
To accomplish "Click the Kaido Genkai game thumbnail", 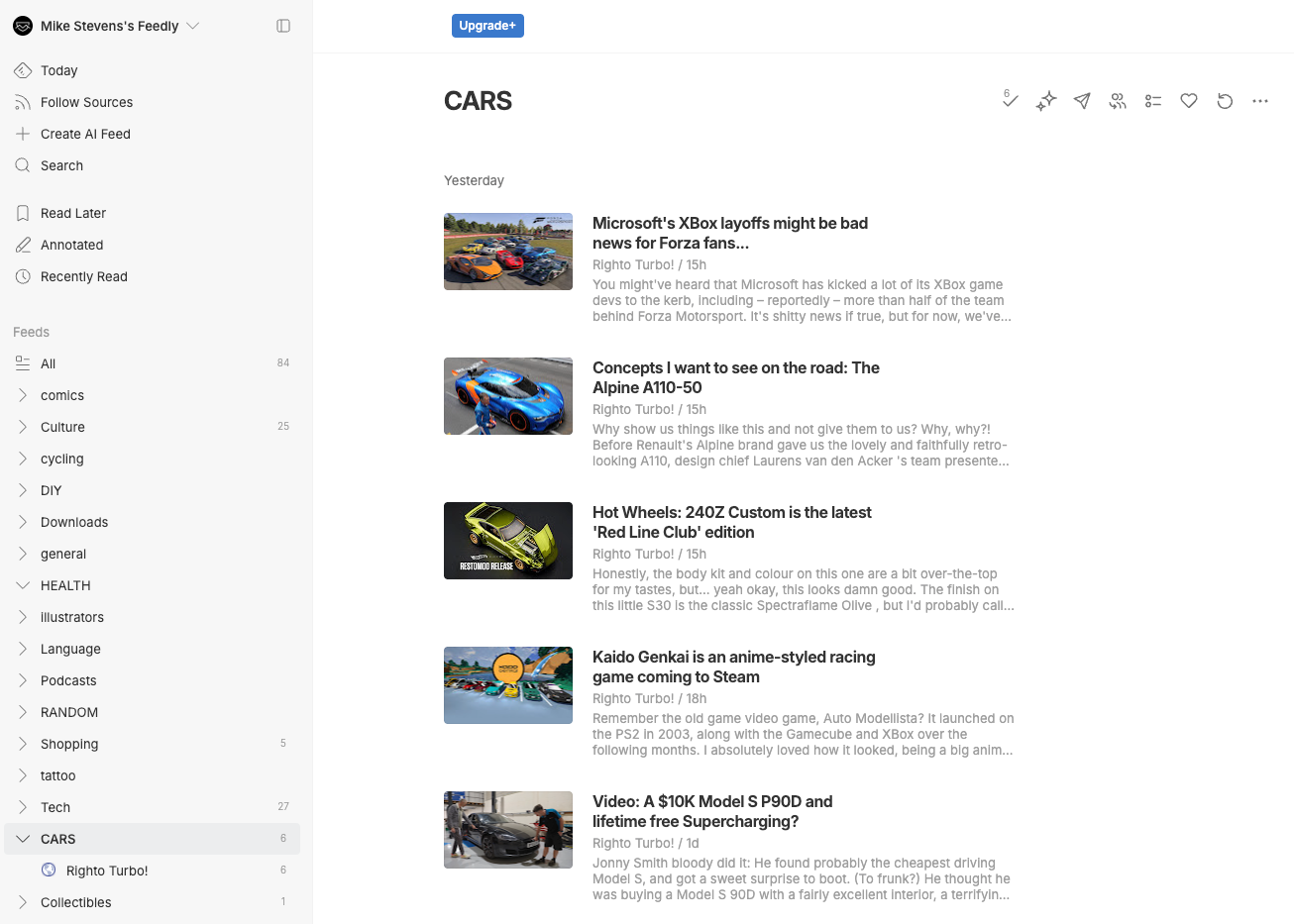I will 508,685.
